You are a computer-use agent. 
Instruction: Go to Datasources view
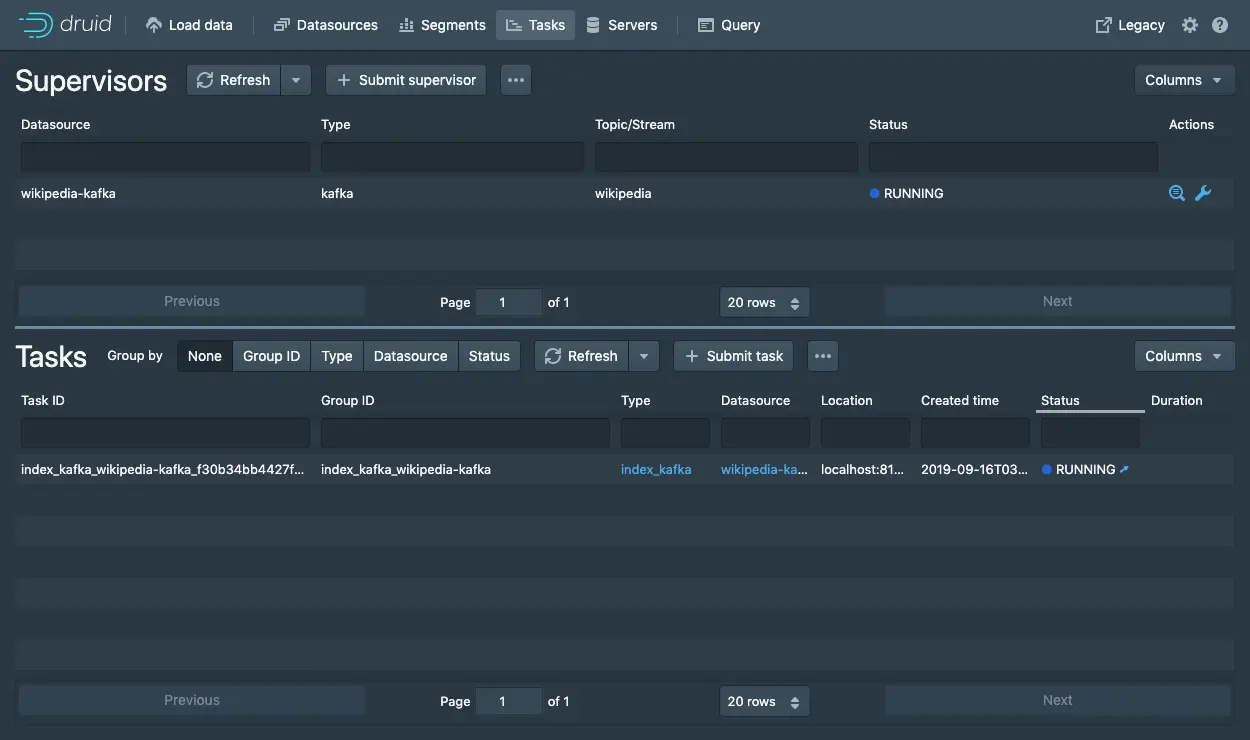point(326,25)
